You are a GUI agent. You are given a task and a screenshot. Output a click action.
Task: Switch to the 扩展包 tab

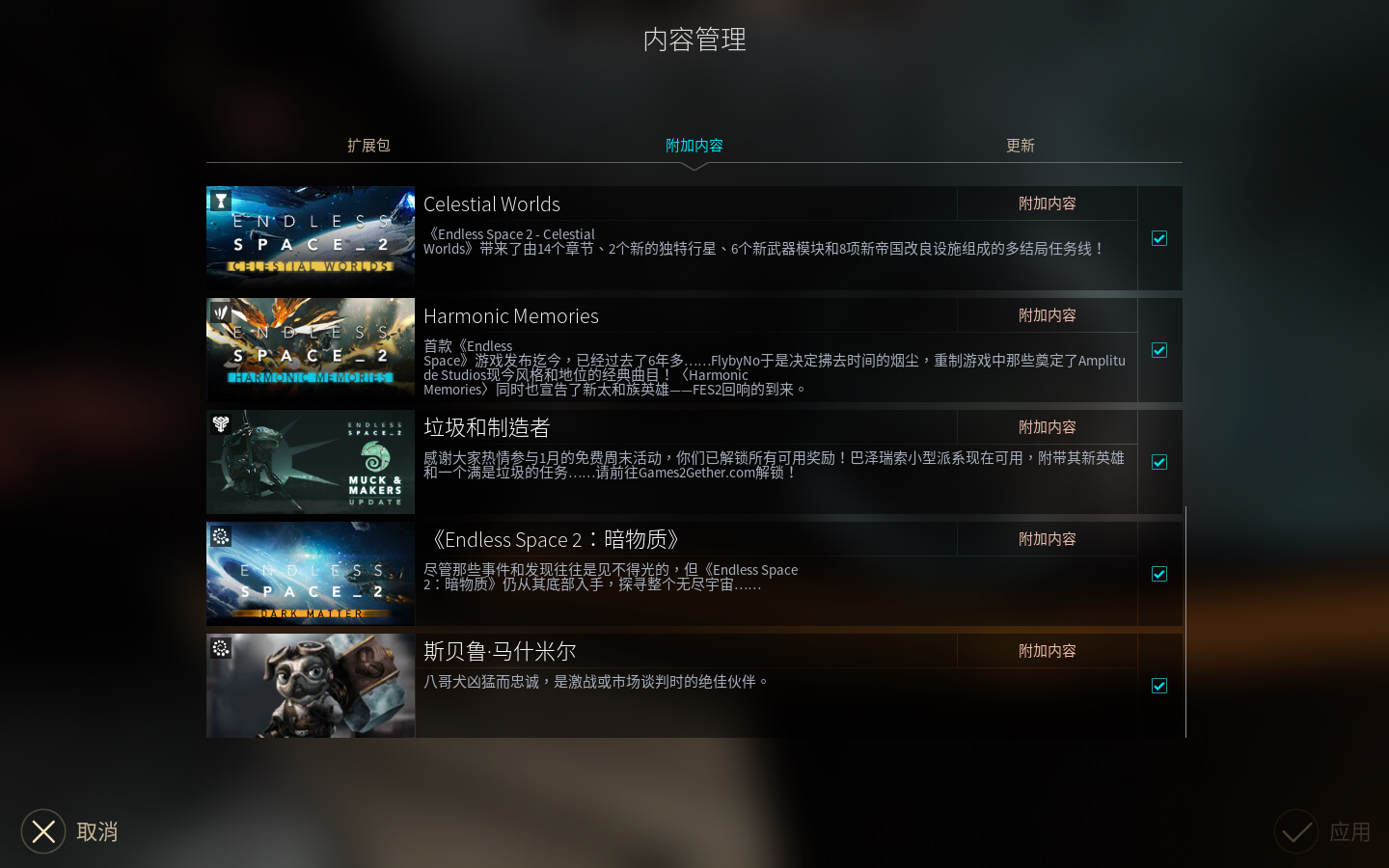(368, 146)
